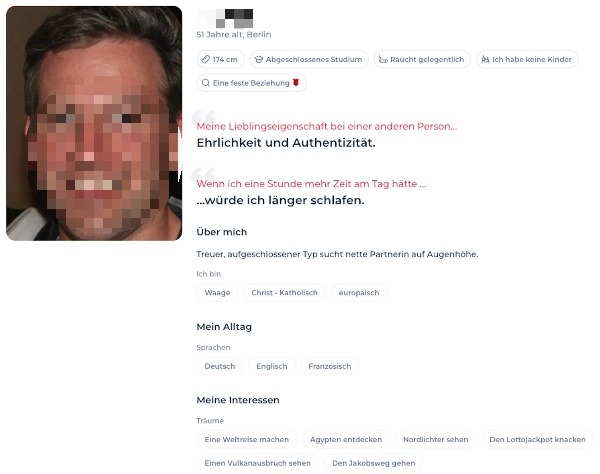The width and height of the screenshot is (600, 474).
Task: Select Einen Vulkanausbruch sehen chip
Action: 258,463
